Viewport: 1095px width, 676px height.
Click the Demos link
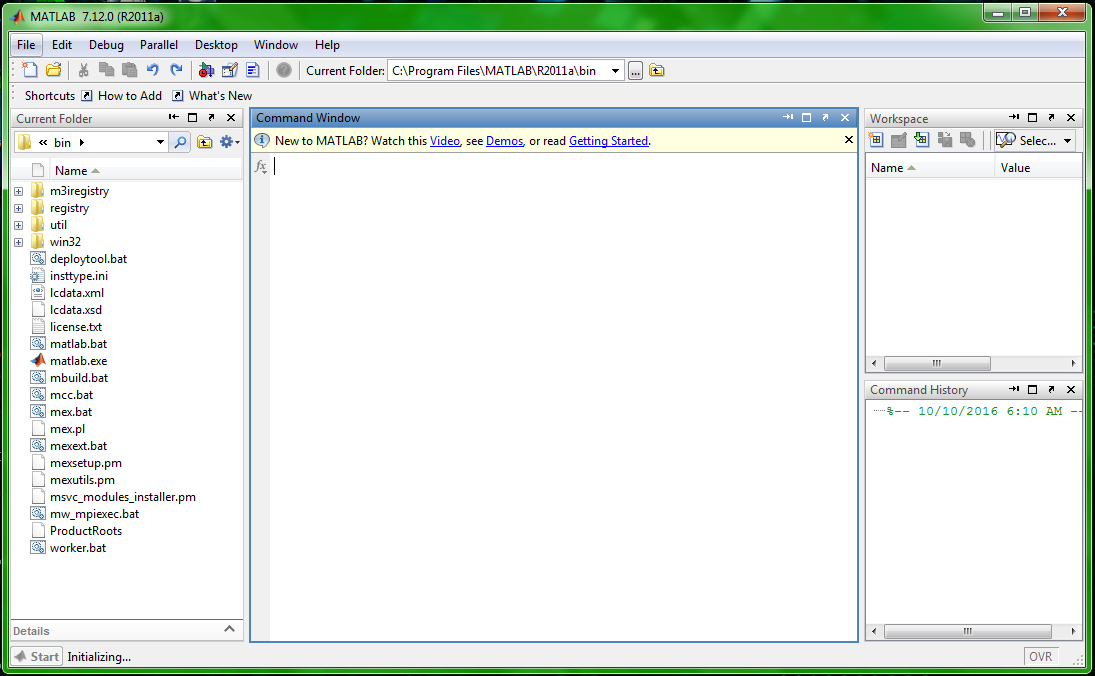[504, 140]
